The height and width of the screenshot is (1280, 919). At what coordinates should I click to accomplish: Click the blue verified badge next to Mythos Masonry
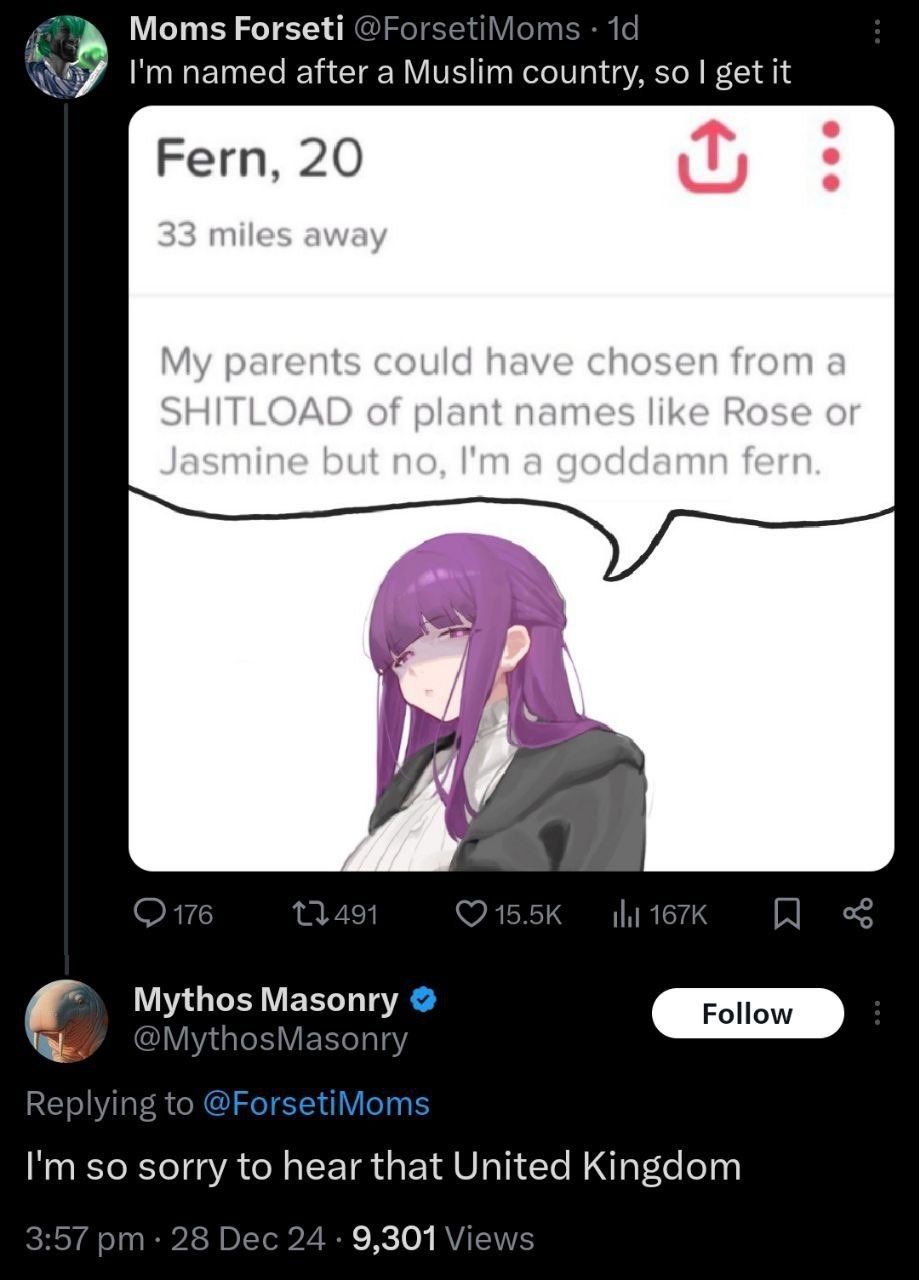pyautogui.click(x=423, y=999)
